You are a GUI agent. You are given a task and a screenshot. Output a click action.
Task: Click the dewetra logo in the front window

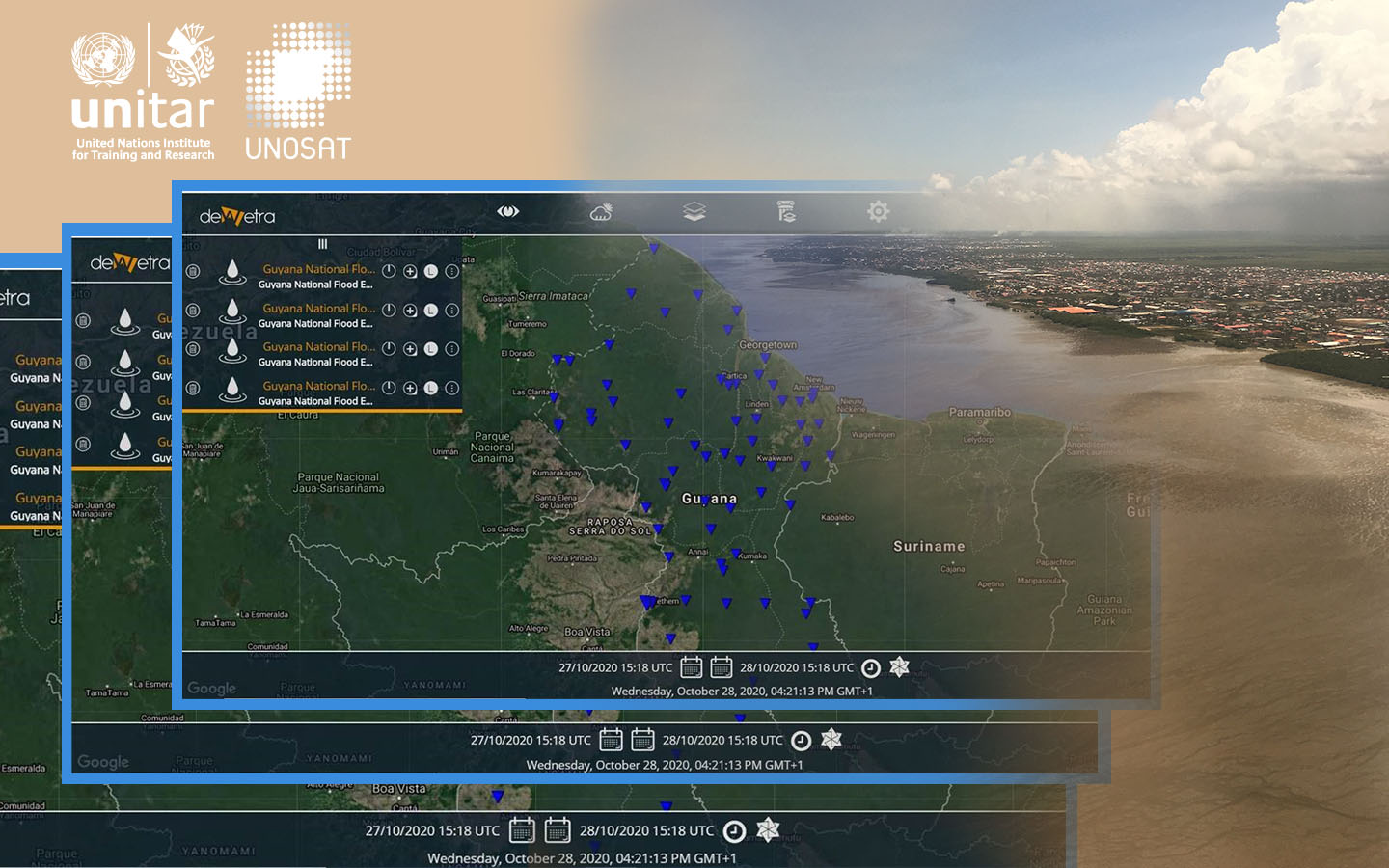tap(237, 217)
